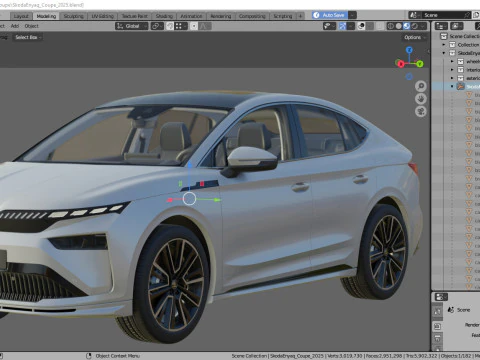Pin the scene to workspace
This screenshot has height=360, width=480.
pyautogui.click(x=467, y=15)
